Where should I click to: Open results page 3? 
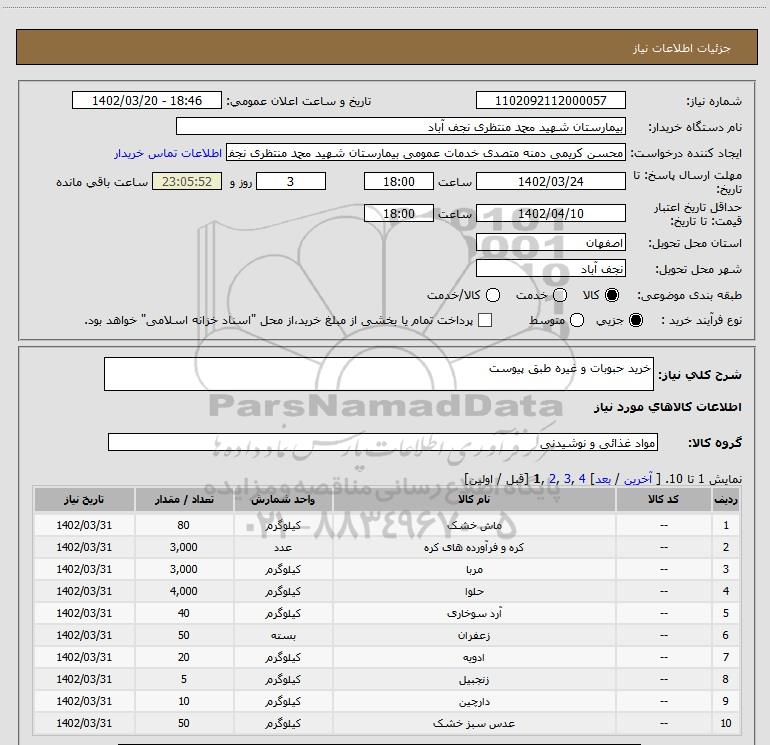tap(567, 479)
